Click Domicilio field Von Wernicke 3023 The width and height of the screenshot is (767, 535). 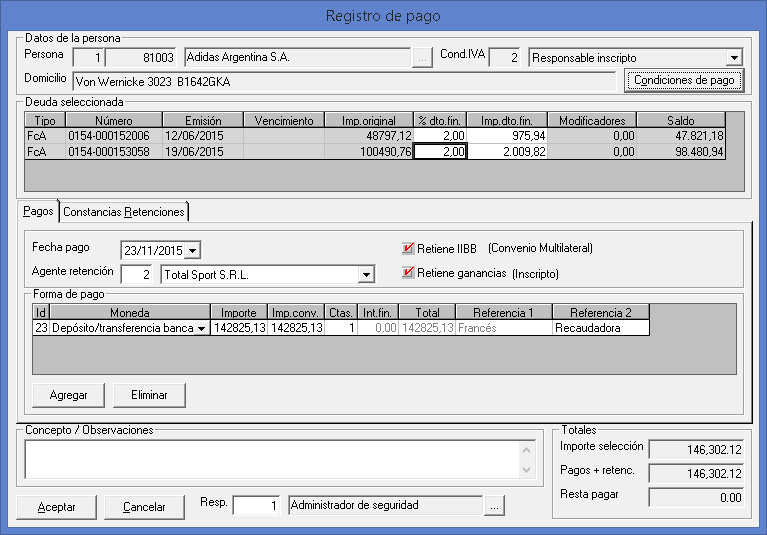tap(345, 82)
